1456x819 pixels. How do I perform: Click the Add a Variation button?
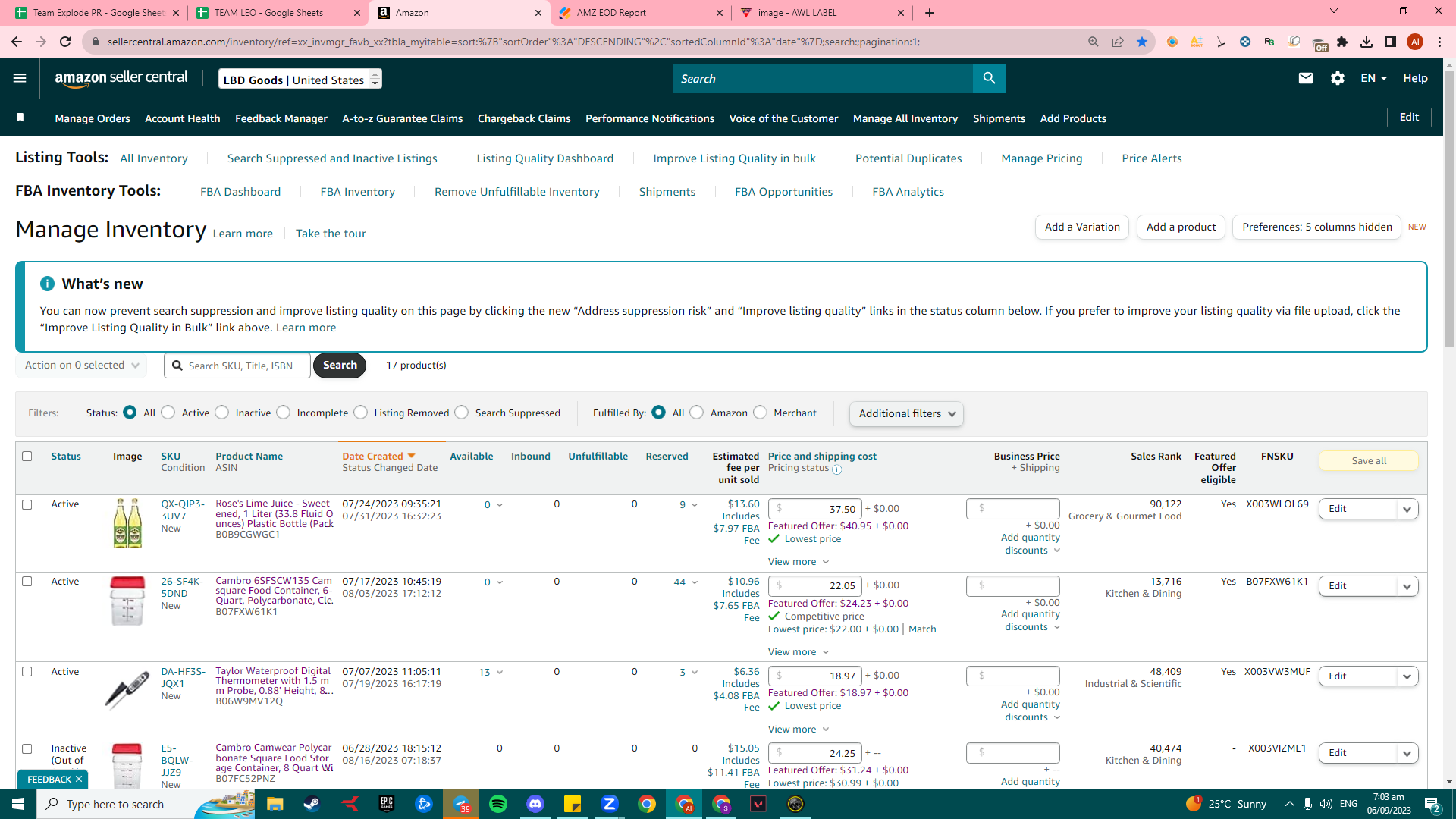[1082, 227]
